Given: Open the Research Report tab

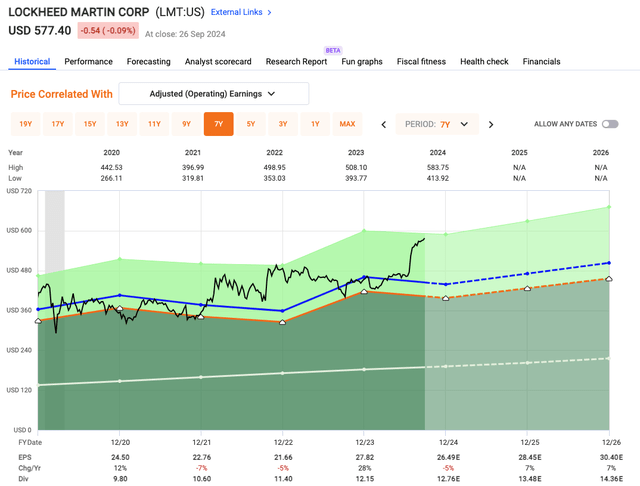Looking at the screenshot, I should coord(296,61).
